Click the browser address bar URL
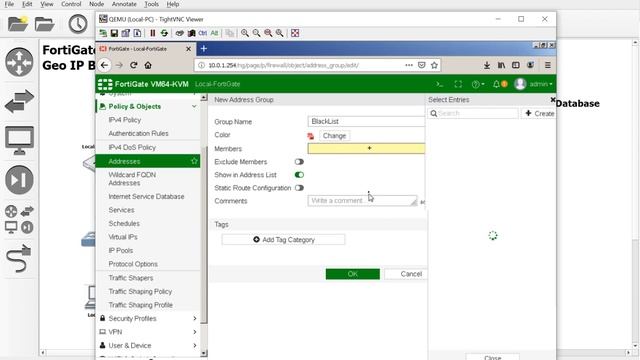Image resolution: width=640 pixels, height=360 pixels. point(284,65)
